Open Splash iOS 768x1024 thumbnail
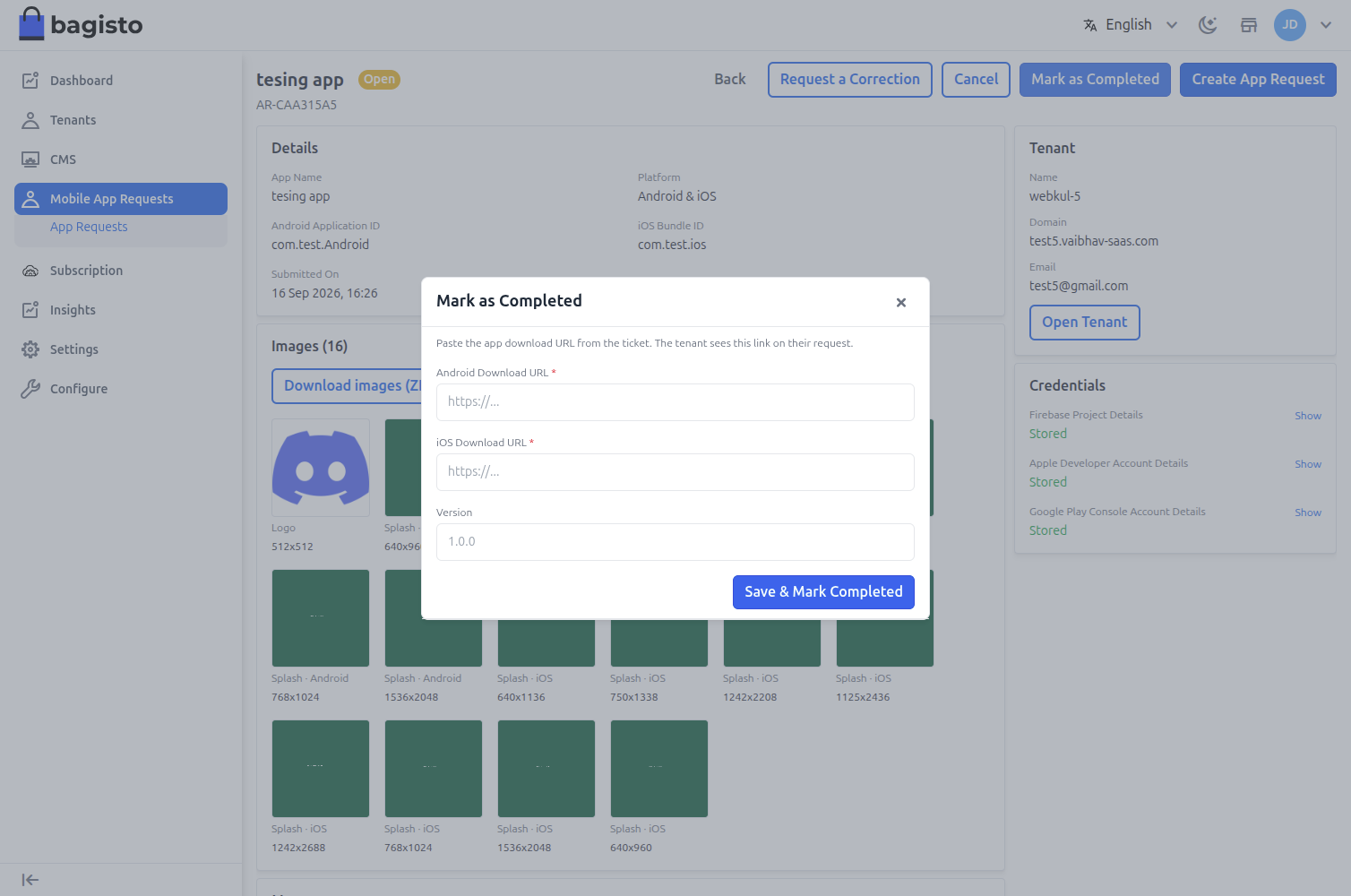The width and height of the screenshot is (1351, 896). (434, 769)
